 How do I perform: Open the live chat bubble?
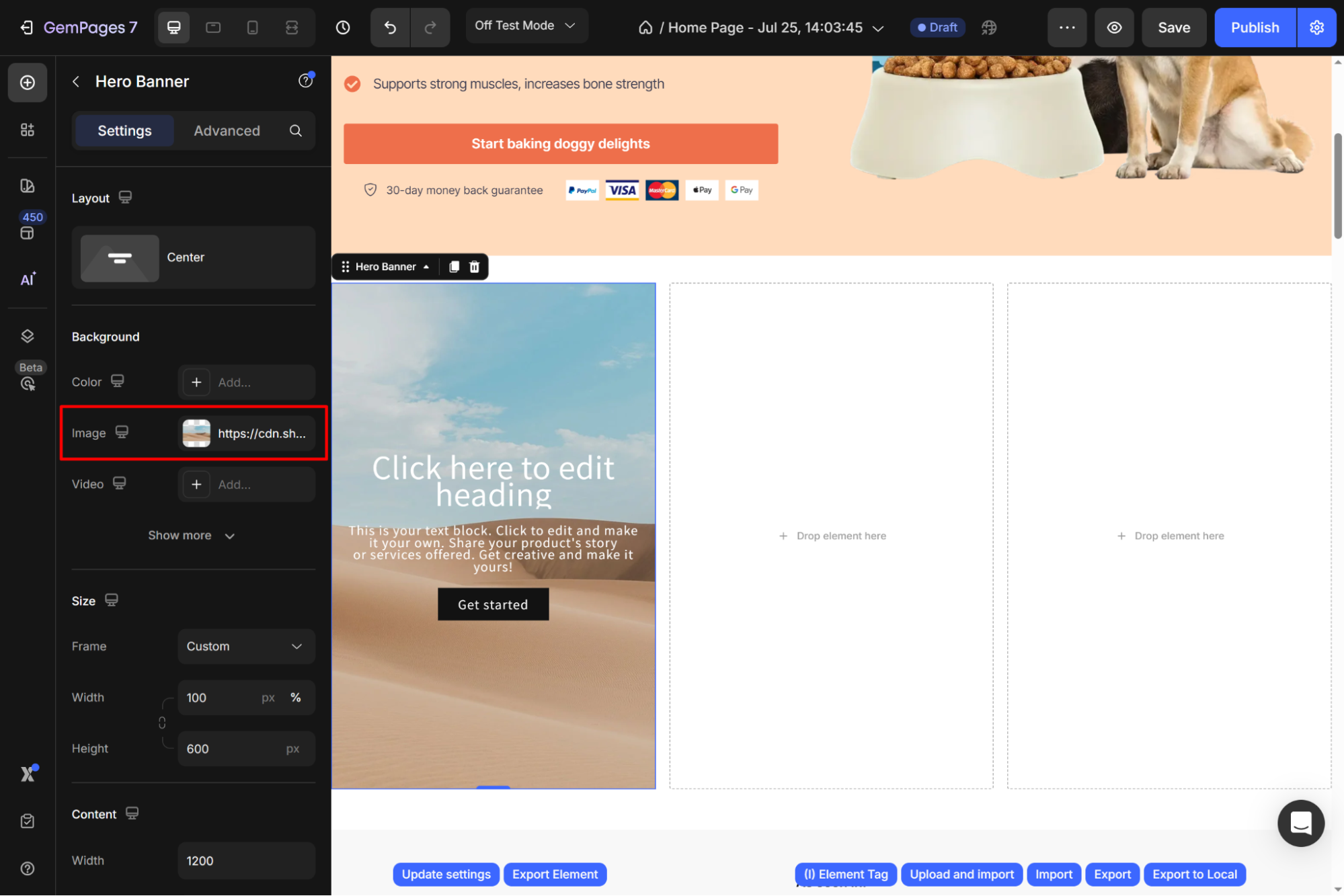(1300, 823)
